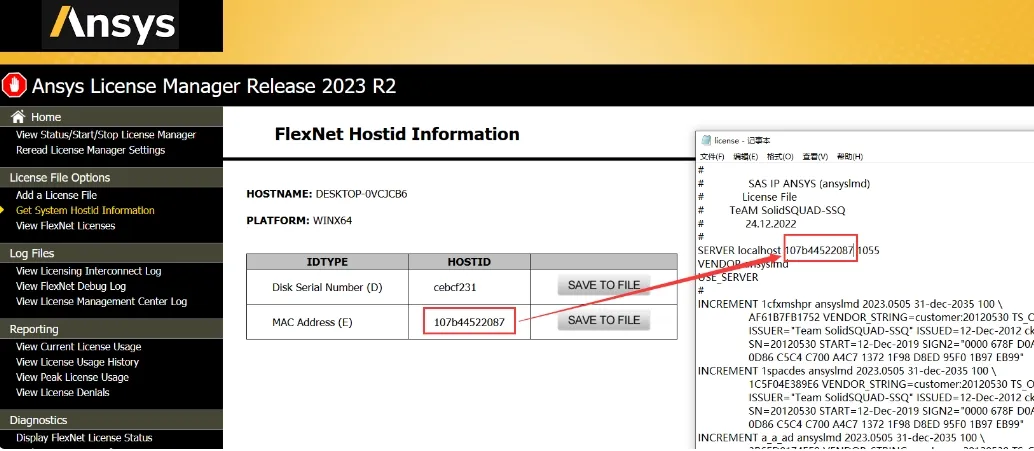Click Ansys License Manager Release title
This screenshot has width=1034, height=451.
214,86
